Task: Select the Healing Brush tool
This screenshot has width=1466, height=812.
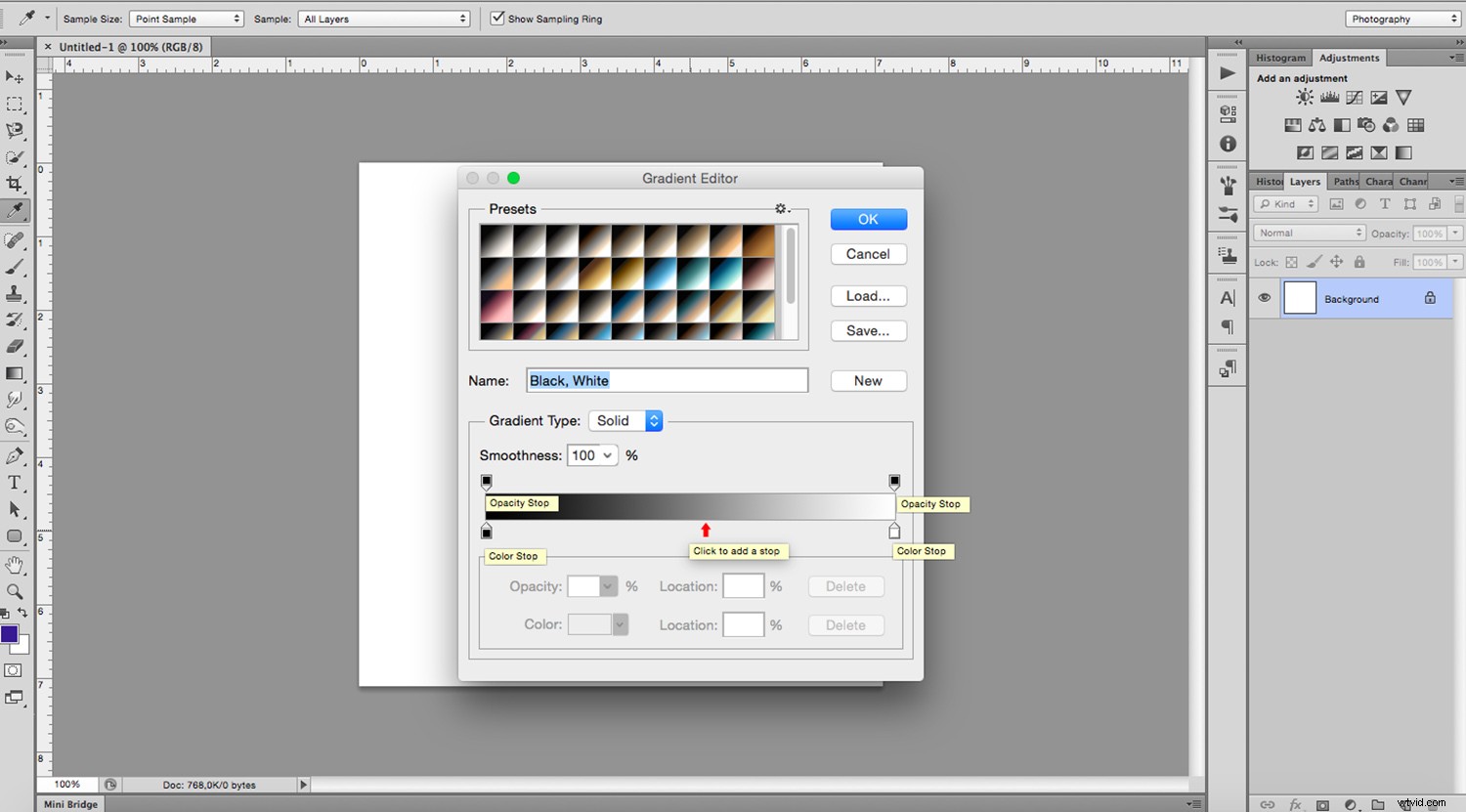Action: pyautogui.click(x=15, y=237)
